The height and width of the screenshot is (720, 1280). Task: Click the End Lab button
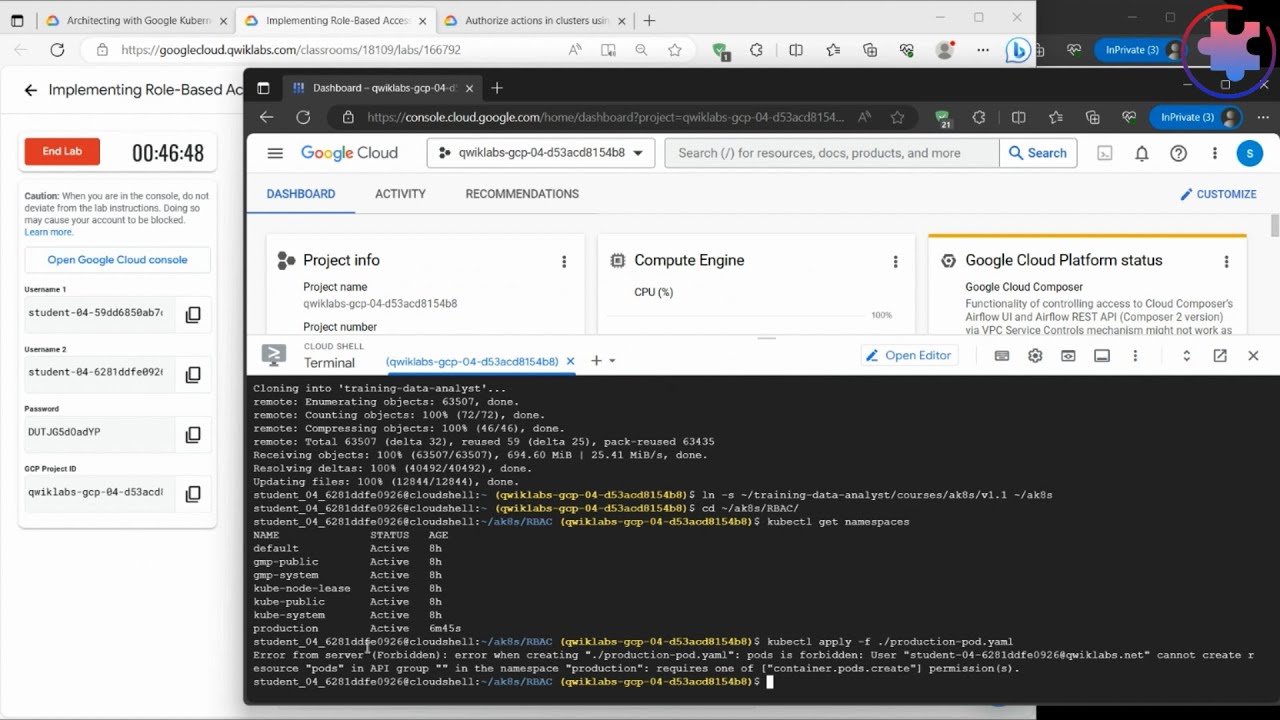click(62, 152)
